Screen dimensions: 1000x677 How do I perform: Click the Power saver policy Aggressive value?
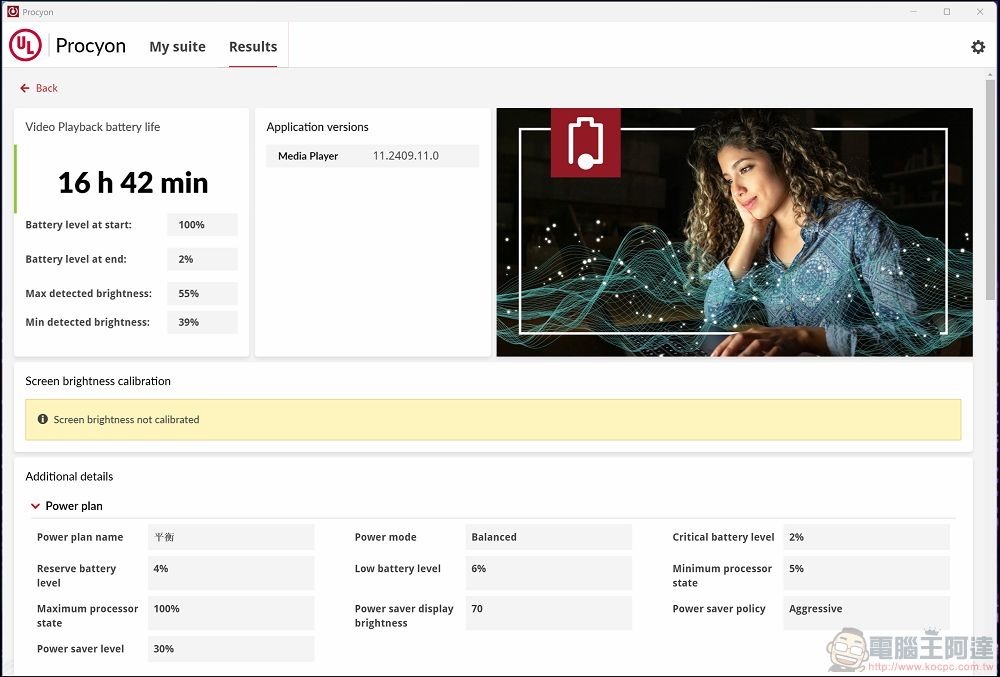coord(865,609)
